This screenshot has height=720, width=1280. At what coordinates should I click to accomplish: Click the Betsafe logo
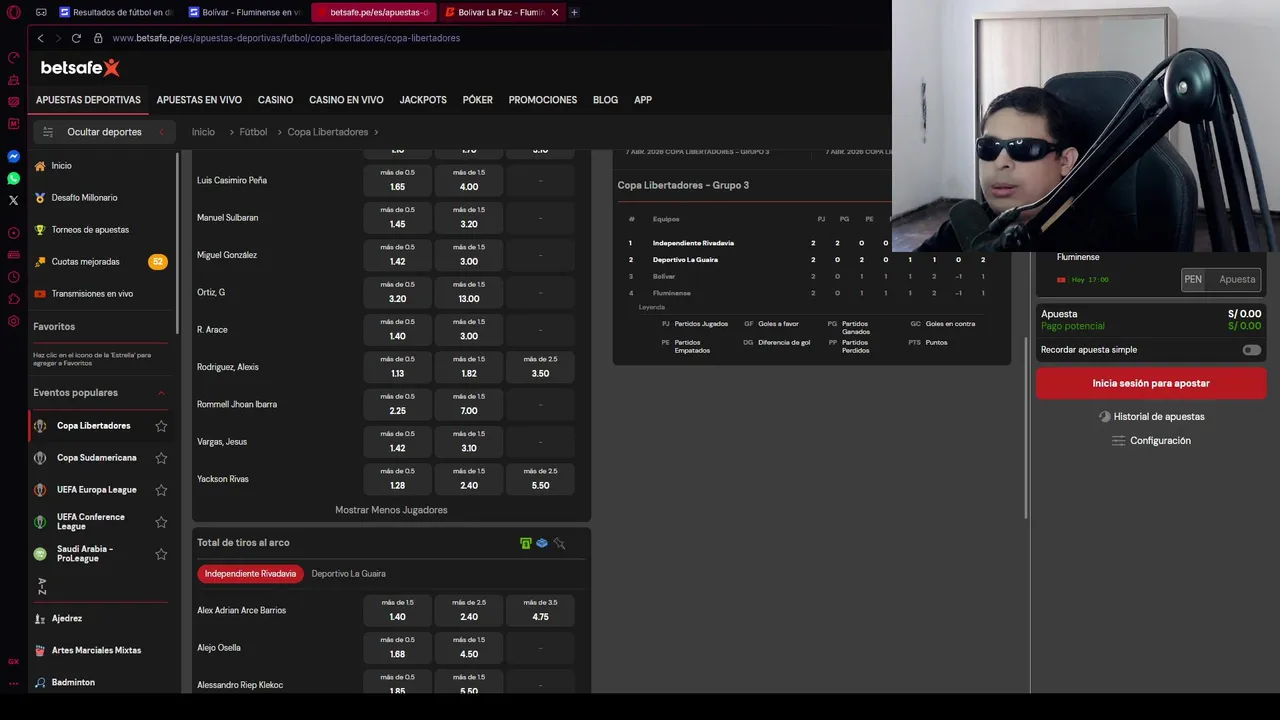pos(80,68)
